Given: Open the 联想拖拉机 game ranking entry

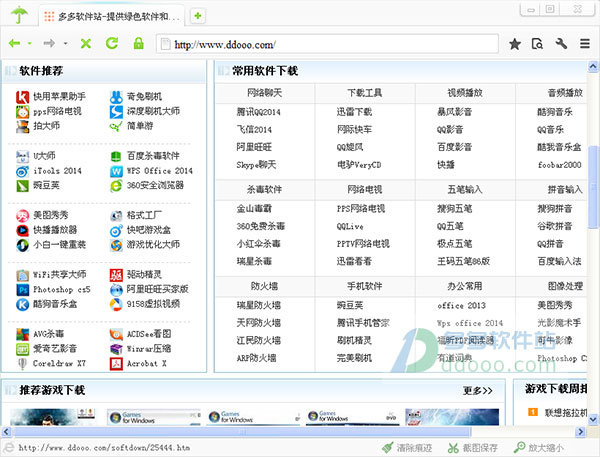Looking at the screenshot, I should (x=566, y=413).
